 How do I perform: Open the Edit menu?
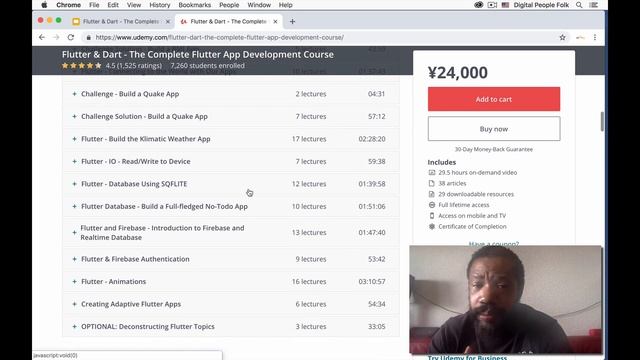coord(113,5)
